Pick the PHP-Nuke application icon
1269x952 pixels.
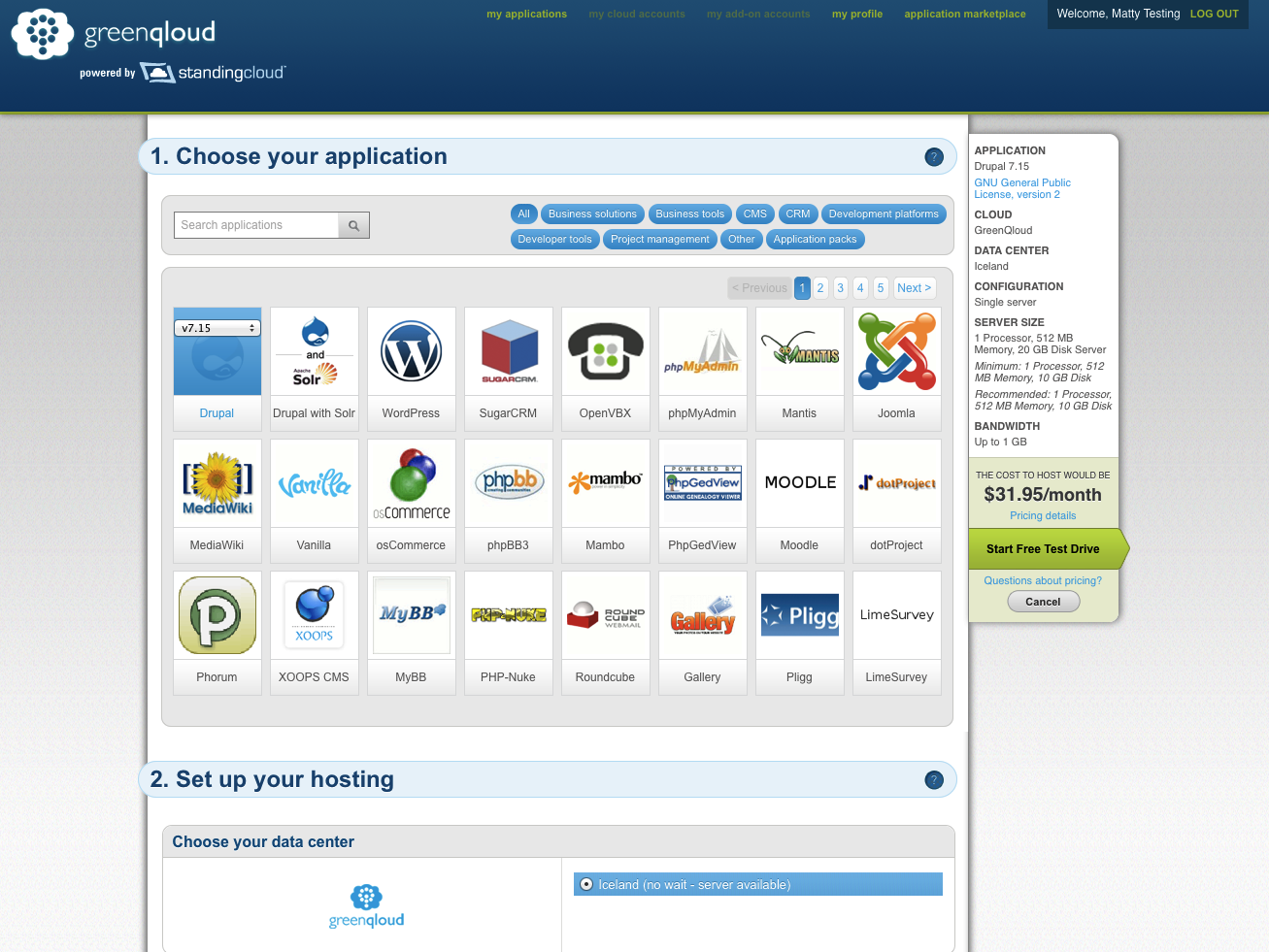(x=509, y=615)
